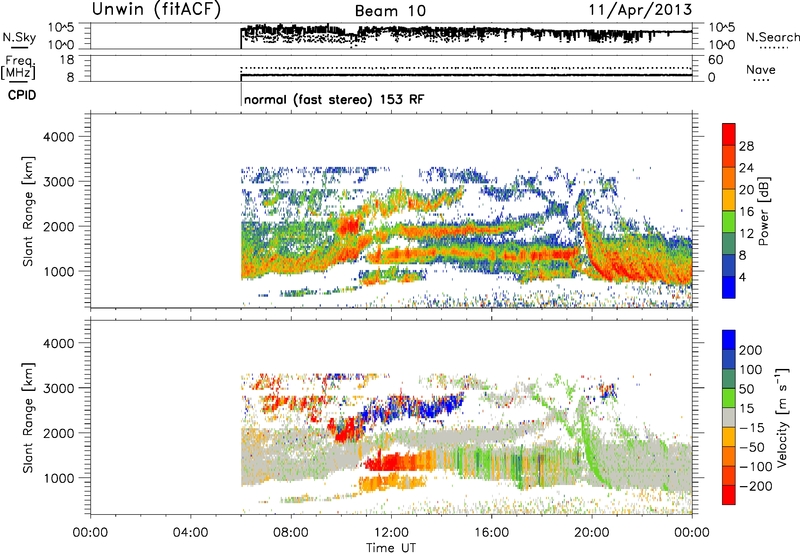Image resolution: width=800 pixels, height=554 pixels.
Task: Click the left '10^5' noise axis value
Action: tap(61, 27)
